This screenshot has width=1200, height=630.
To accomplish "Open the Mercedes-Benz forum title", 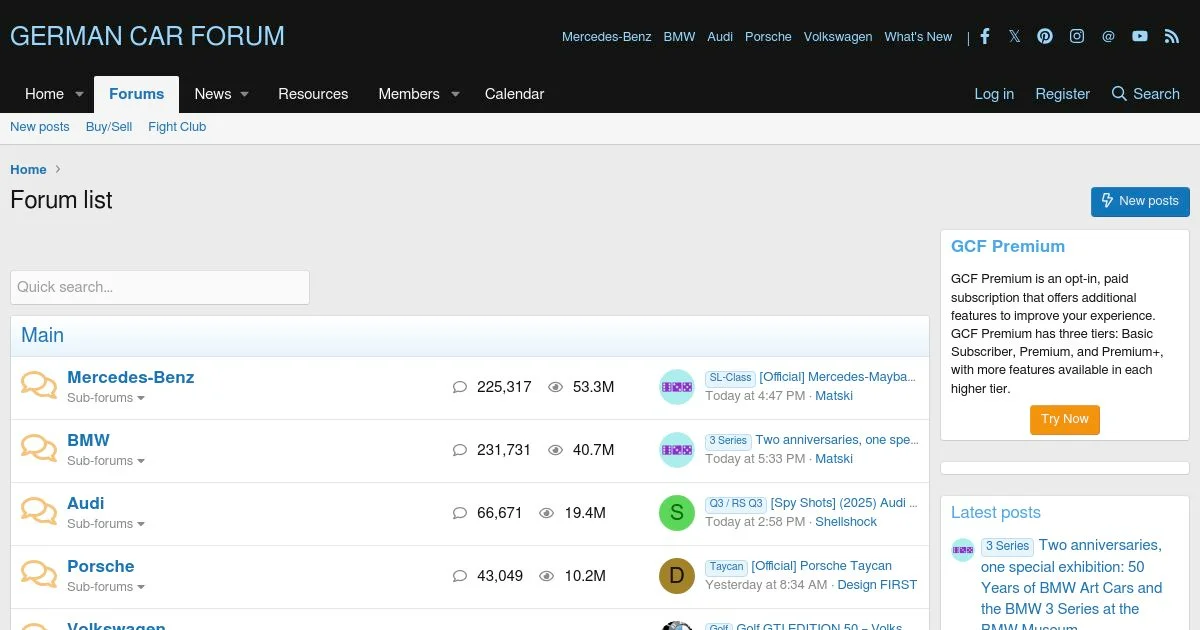I will (131, 378).
